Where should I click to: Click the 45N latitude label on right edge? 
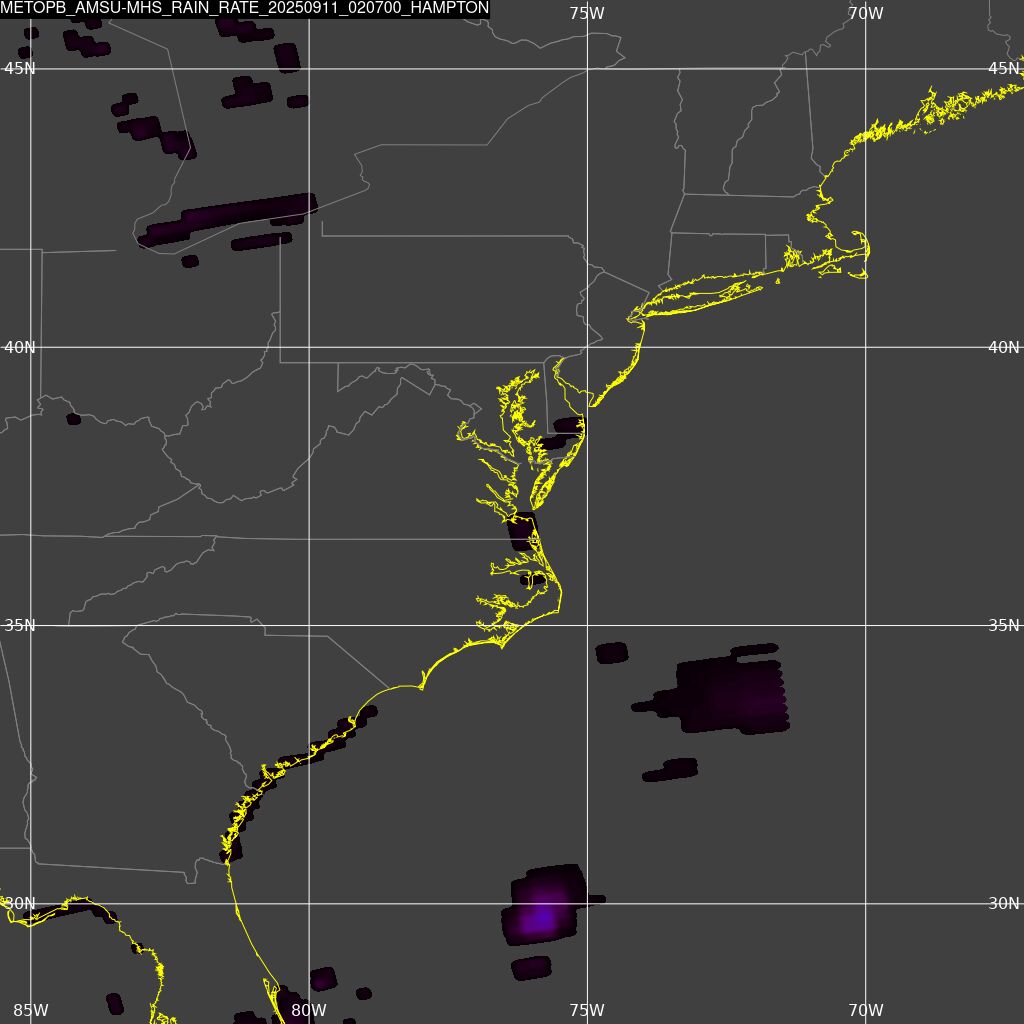point(1004,69)
